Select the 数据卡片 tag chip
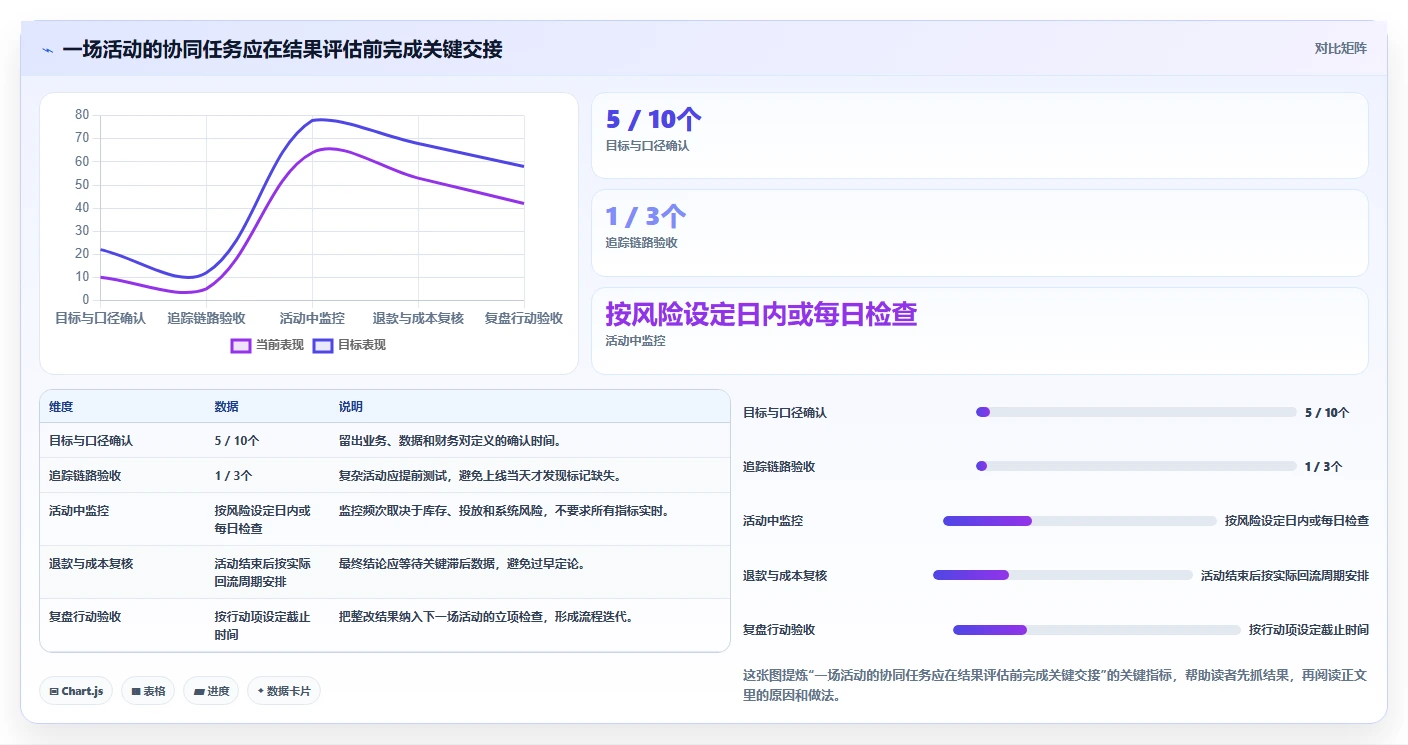Viewport: 1408px width, 745px height. pos(284,691)
